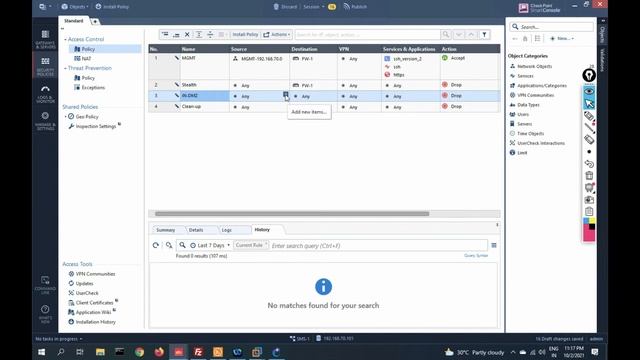Open SmartConsole main menu dropdown
The width and height of the screenshot is (640, 360).
[45, 7]
